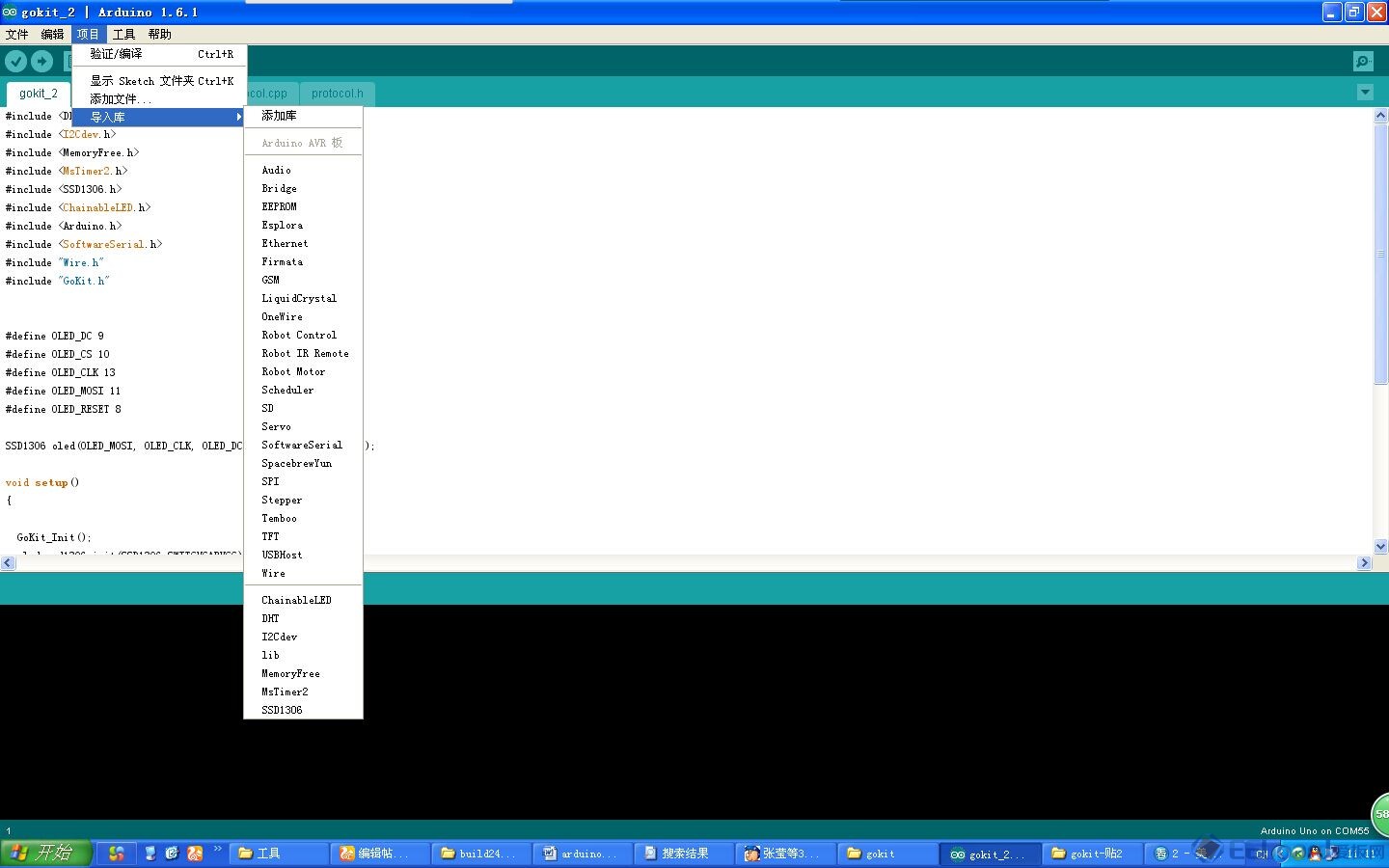The width and height of the screenshot is (1389, 868).
Task: Select 添加文件... menu entry
Action: [x=159, y=98]
